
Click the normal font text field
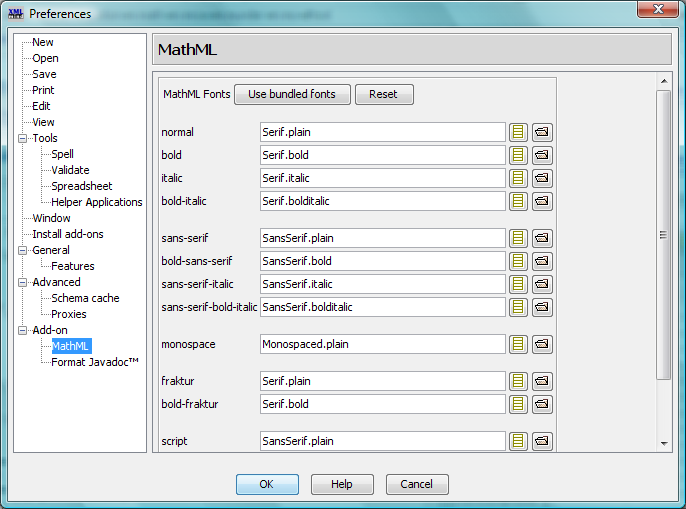point(383,132)
